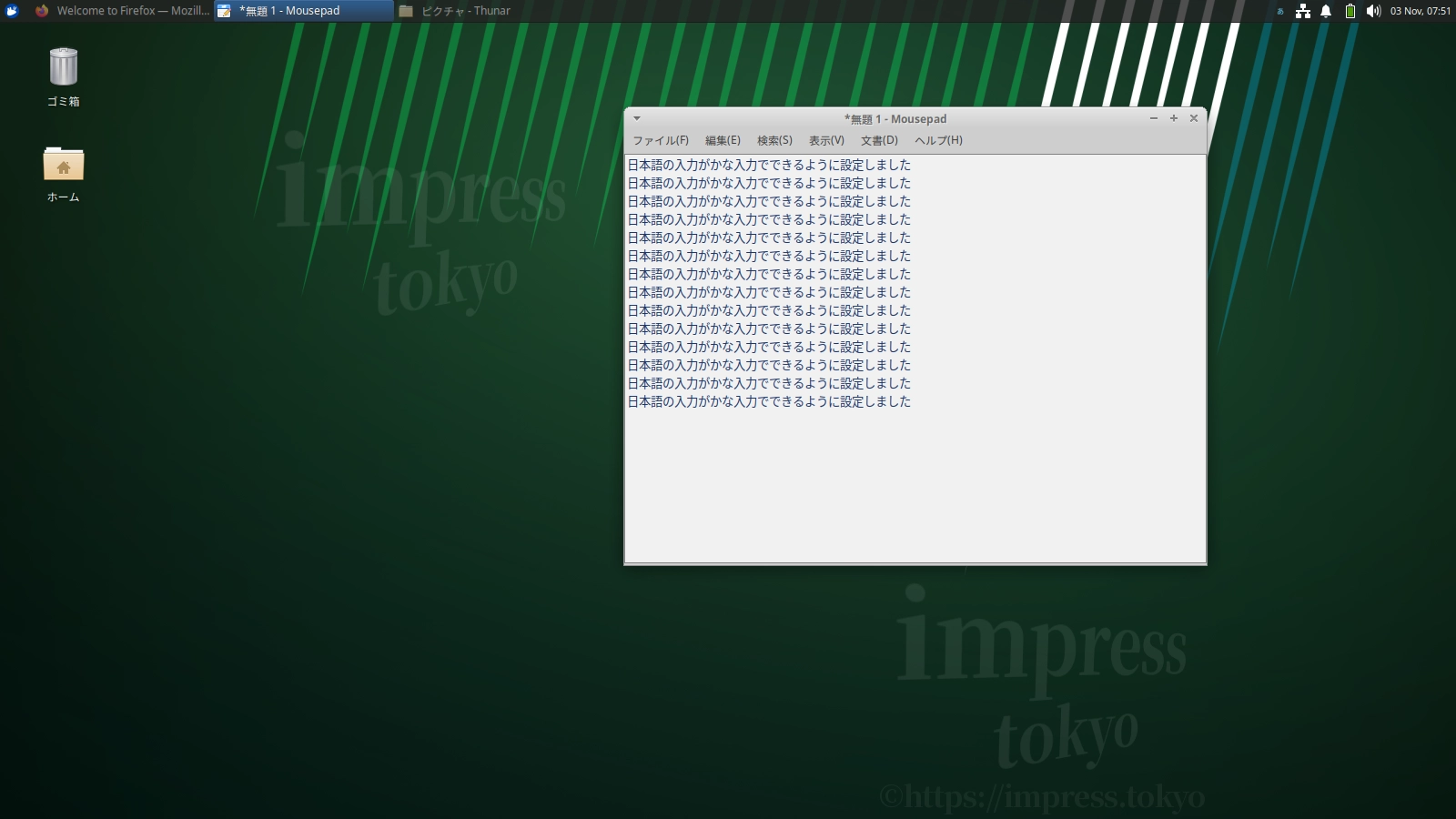Click the Firefox icon in the taskbar

(42, 11)
